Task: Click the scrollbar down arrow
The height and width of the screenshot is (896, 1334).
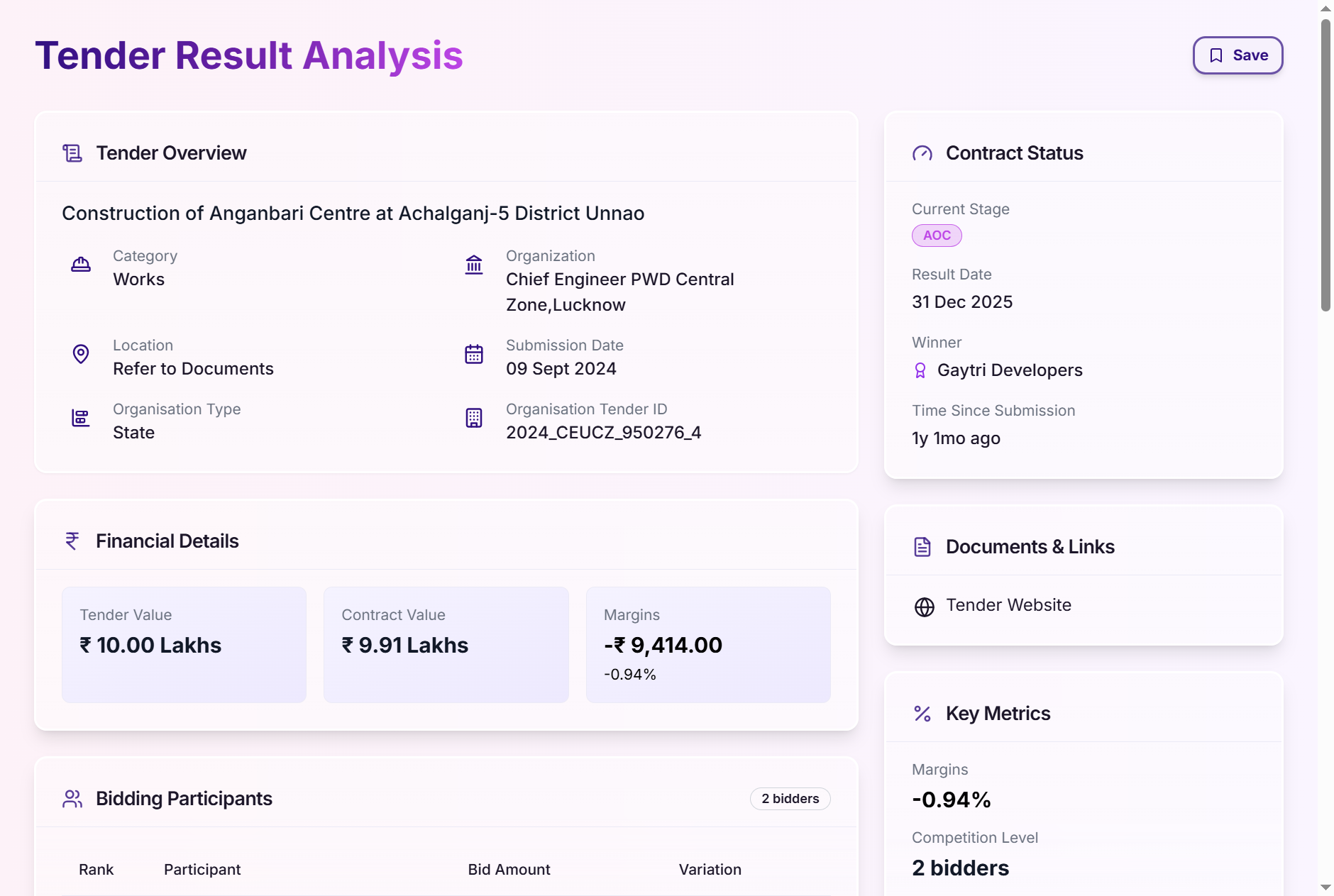Action: pyautogui.click(x=1325, y=887)
